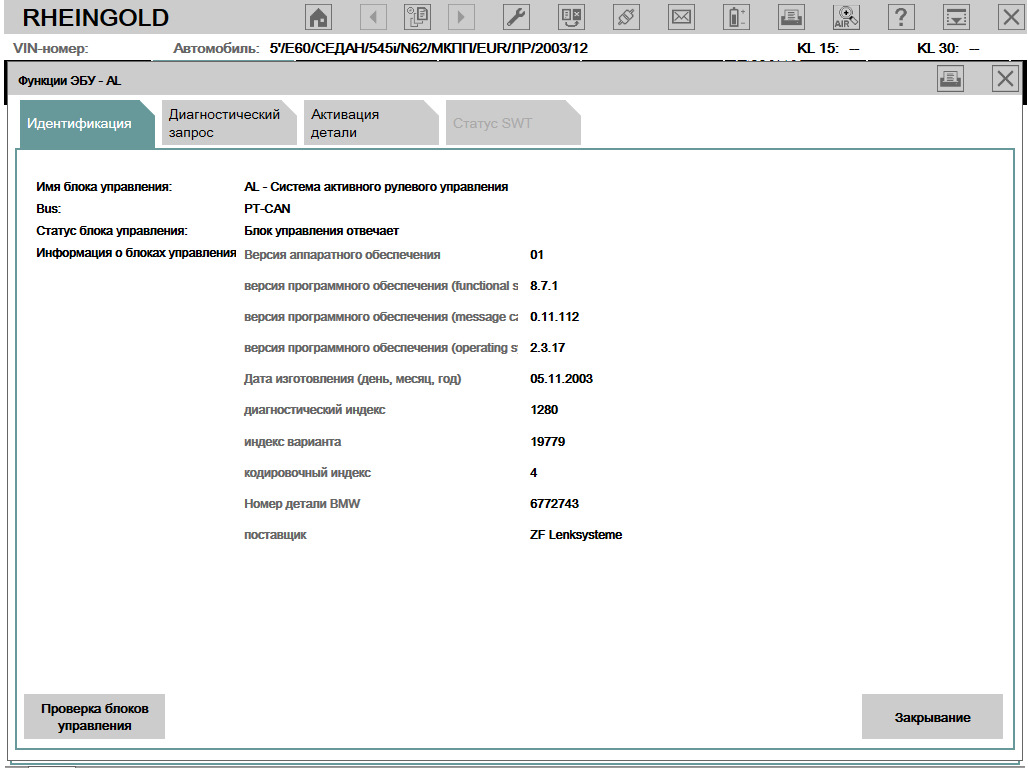The height and width of the screenshot is (768, 1028).
Task: Open the control unit tree icon
Action: click(x=571, y=17)
